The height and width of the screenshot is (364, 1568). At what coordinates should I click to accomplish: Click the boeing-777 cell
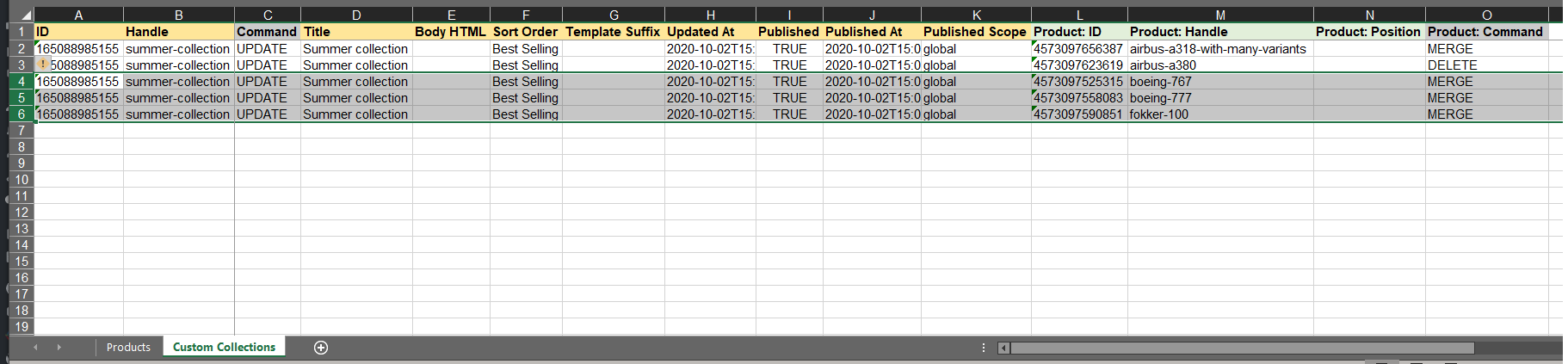tap(1160, 98)
